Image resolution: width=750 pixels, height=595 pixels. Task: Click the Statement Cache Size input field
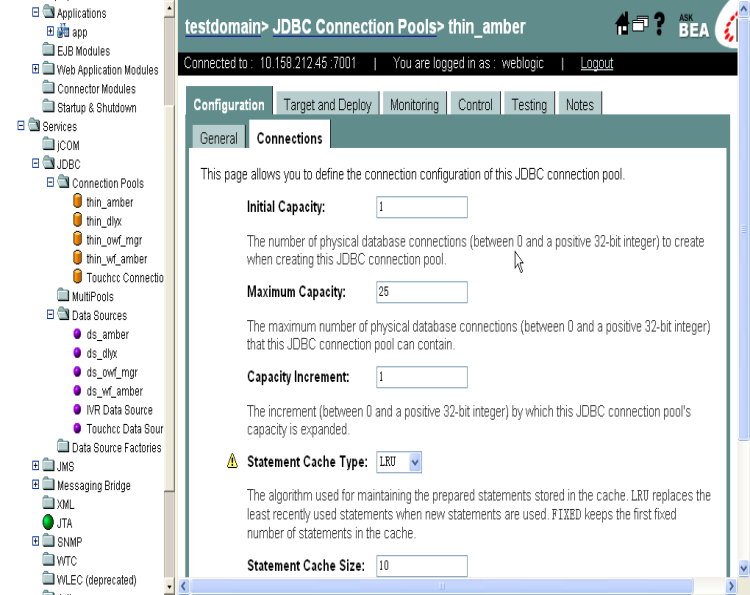[x=421, y=566]
